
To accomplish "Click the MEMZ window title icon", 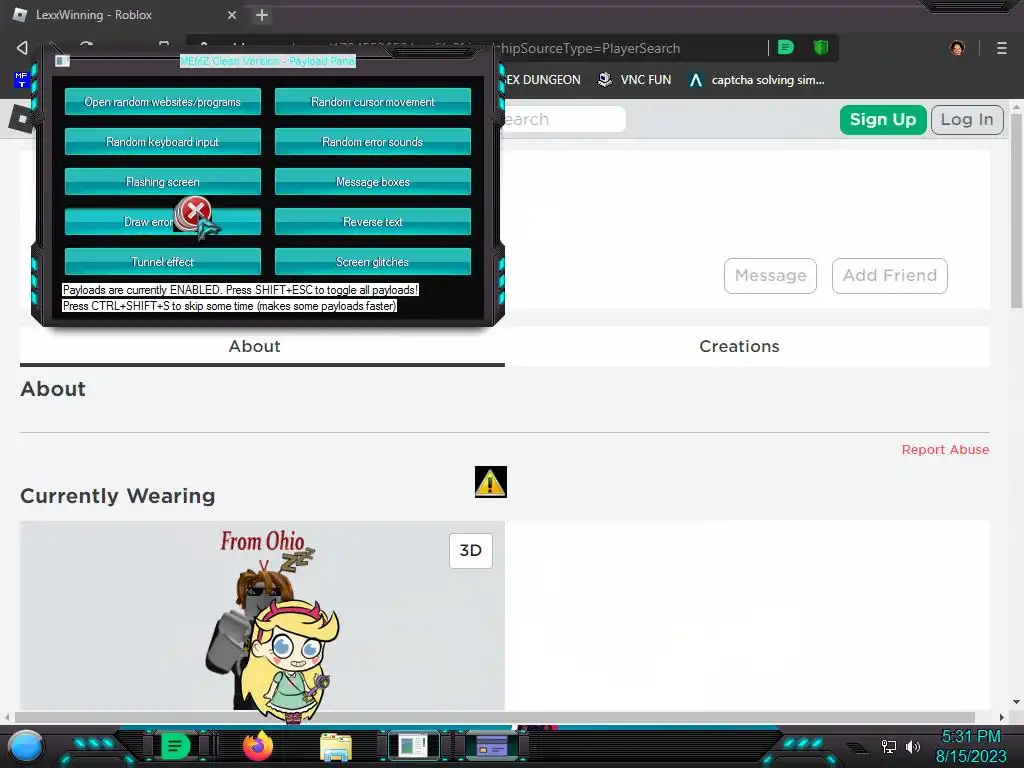I will click(x=62, y=61).
